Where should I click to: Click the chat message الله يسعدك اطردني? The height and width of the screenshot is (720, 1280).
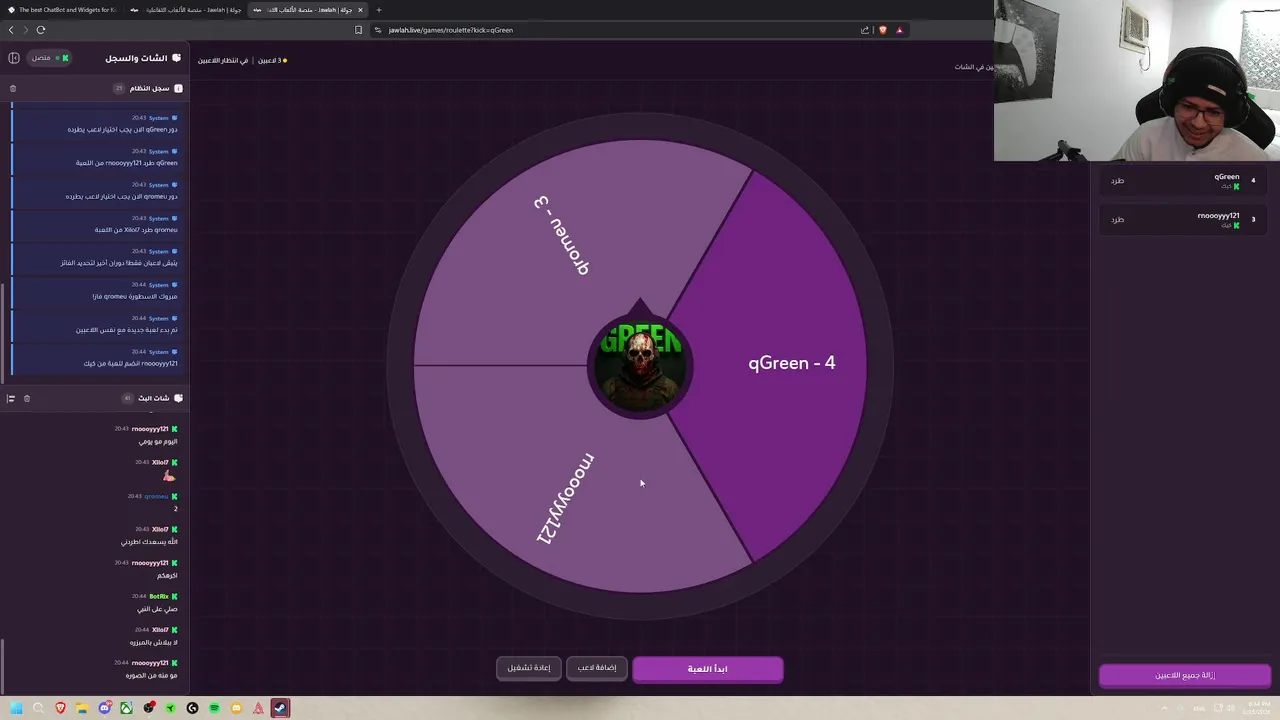pyautogui.click(x=150, y=542)
